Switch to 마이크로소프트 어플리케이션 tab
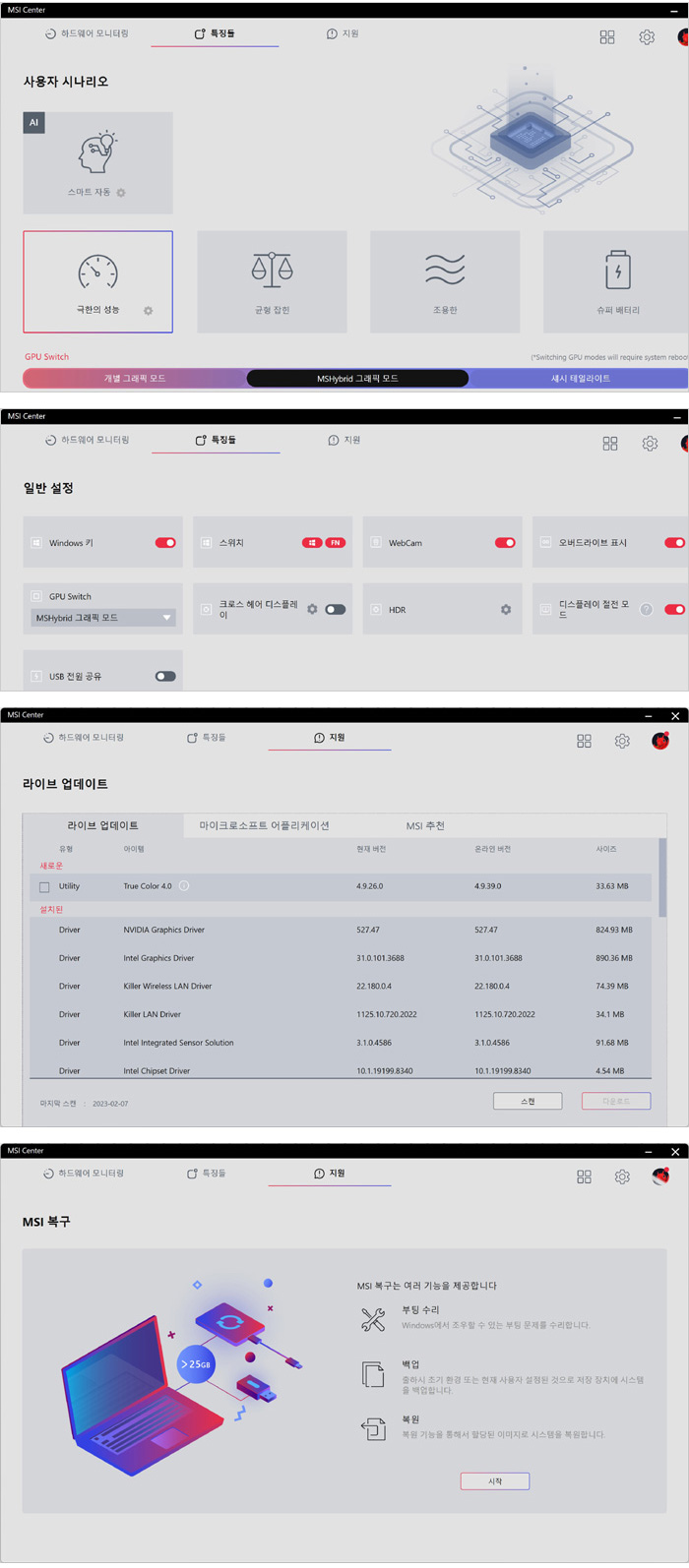 (x=265, y=826)
